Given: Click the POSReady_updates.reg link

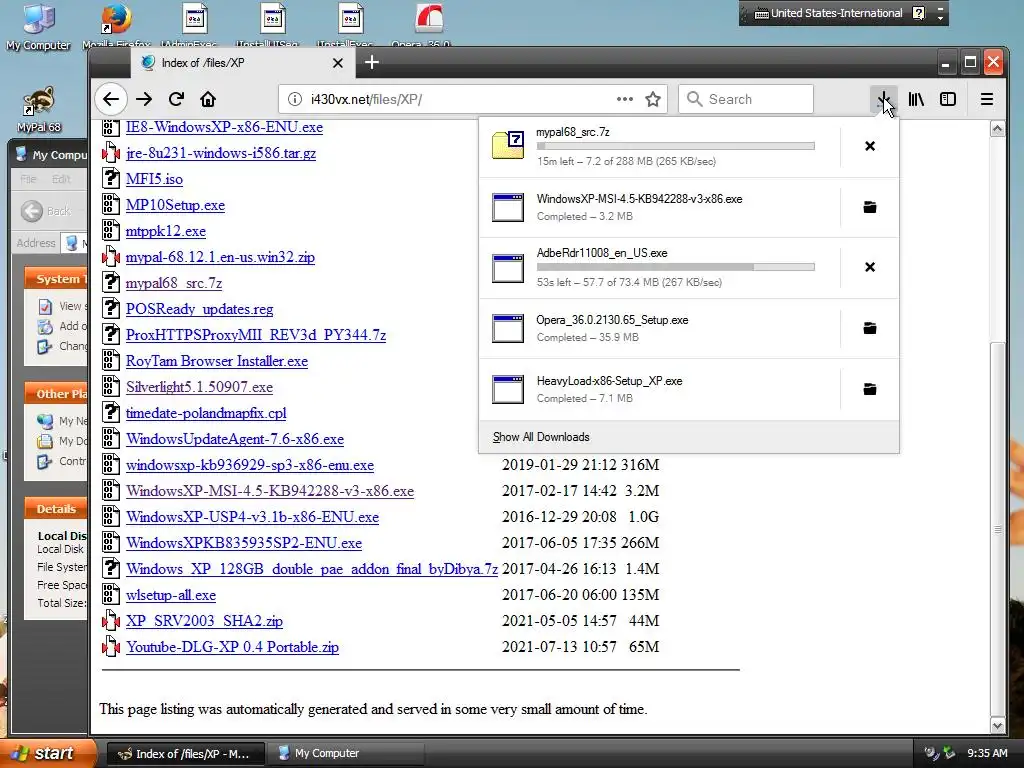Looking at the screenshot, I should pos(199,309).
